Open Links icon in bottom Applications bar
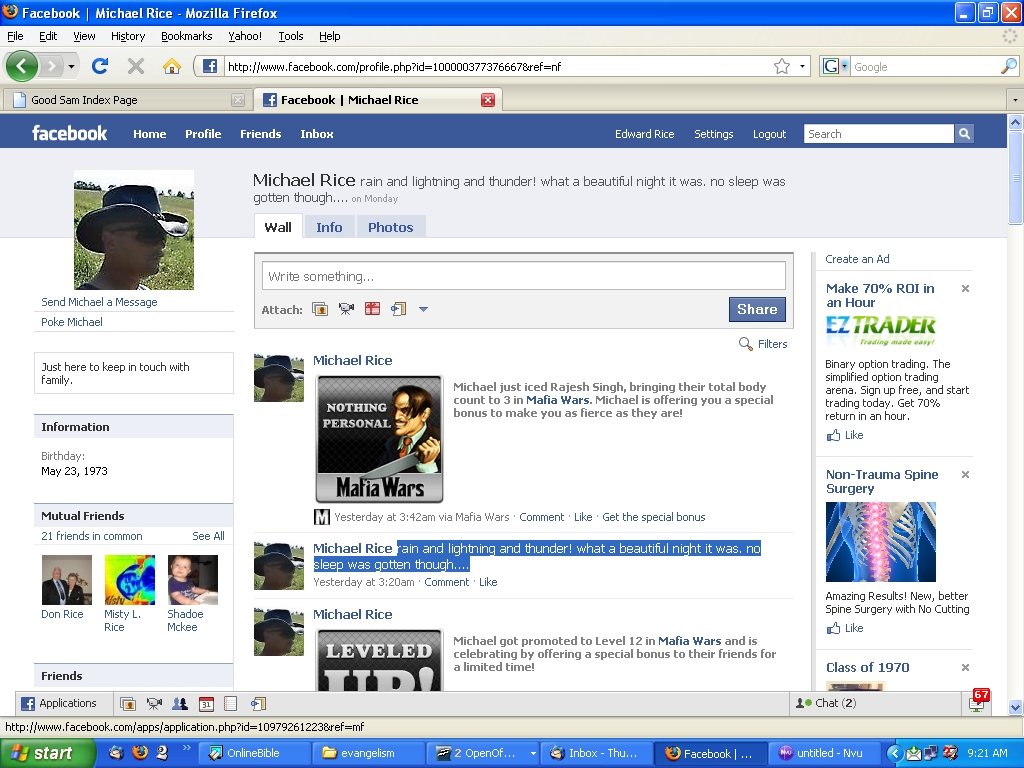The height and width of the screenshot is (768, 1024). 258,703
